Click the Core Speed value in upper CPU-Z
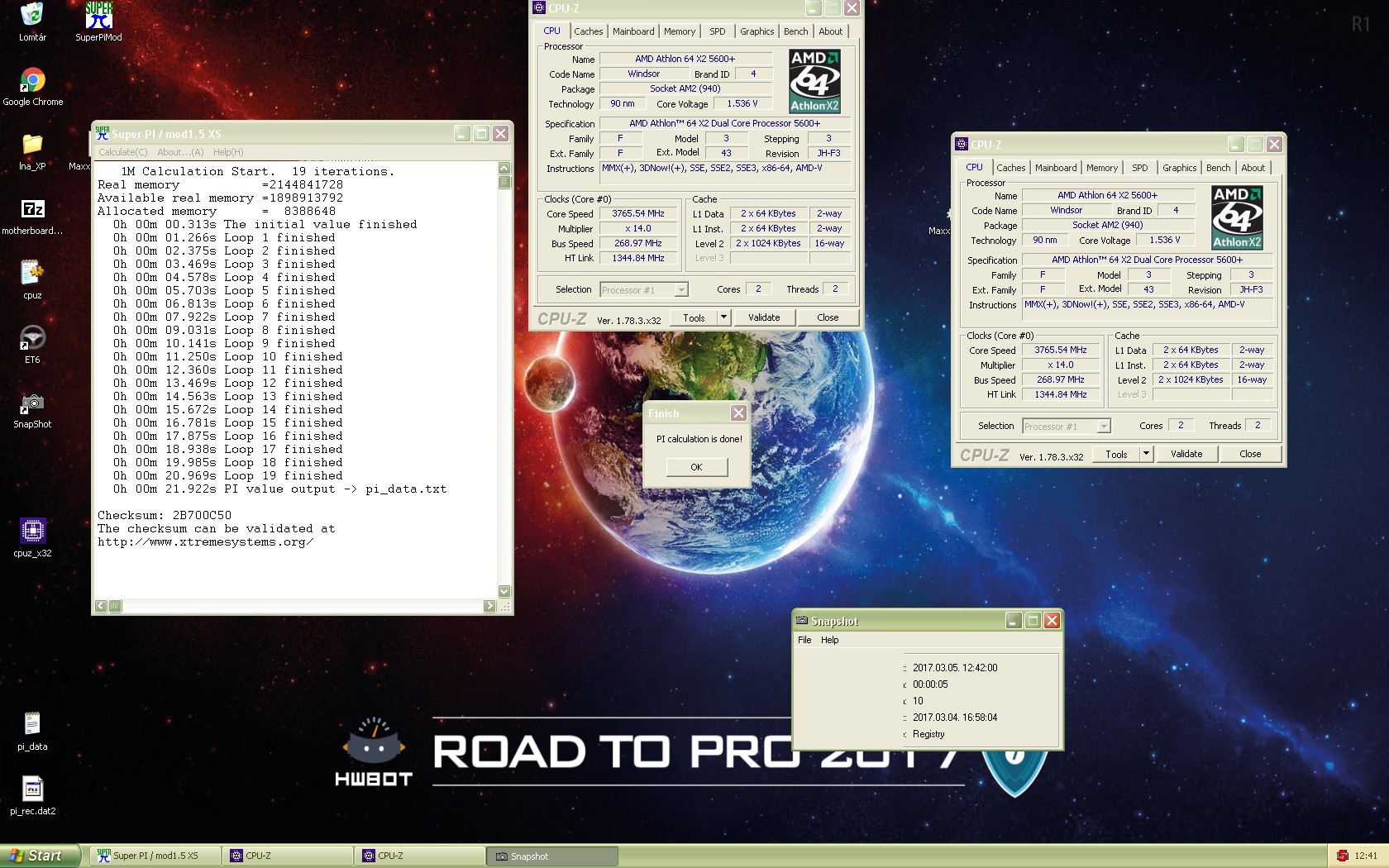Image resolution: width=1389 pixels, height=868 pixels. [638, 213]
